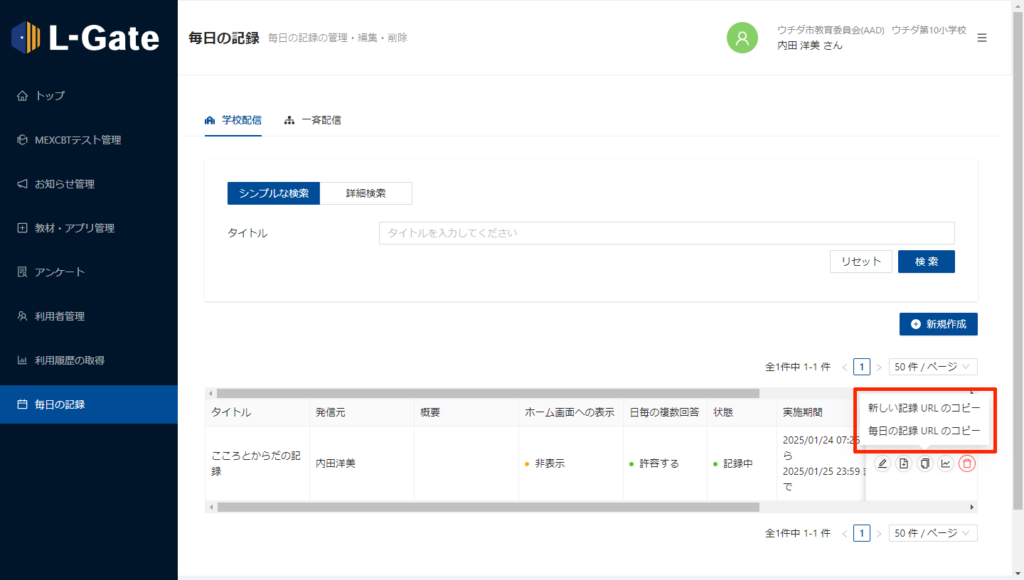Switch to シンプルな検索 mode
Image resolution: width=1024 pixels, height=580 pixels.
(273, 193)
